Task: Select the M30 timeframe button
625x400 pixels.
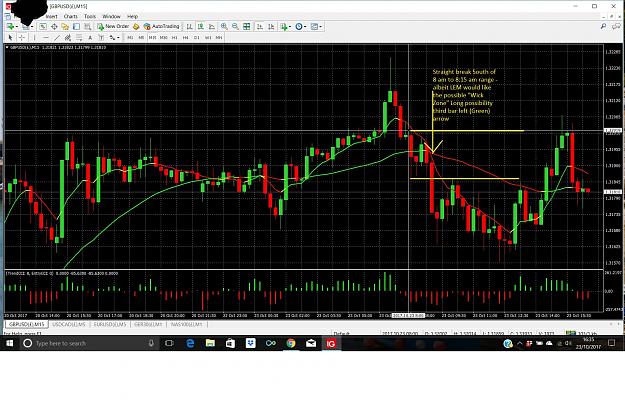Action: [x=163, y=37]
